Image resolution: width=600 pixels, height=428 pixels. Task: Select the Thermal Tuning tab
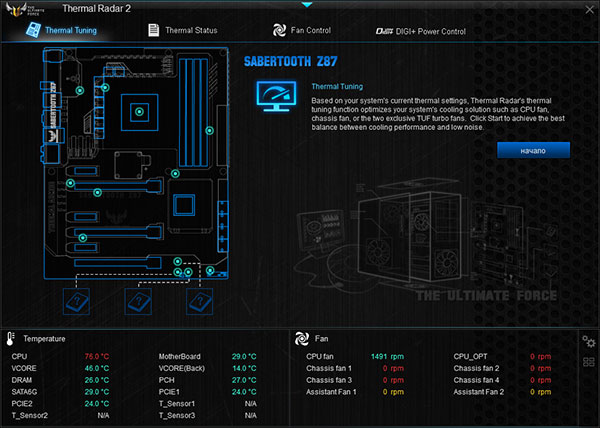(61, 30)
